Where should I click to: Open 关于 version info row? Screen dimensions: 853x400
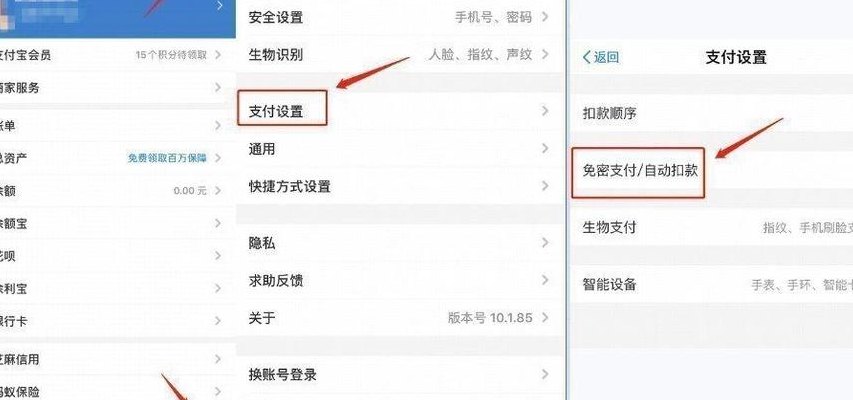pos(401,318)
